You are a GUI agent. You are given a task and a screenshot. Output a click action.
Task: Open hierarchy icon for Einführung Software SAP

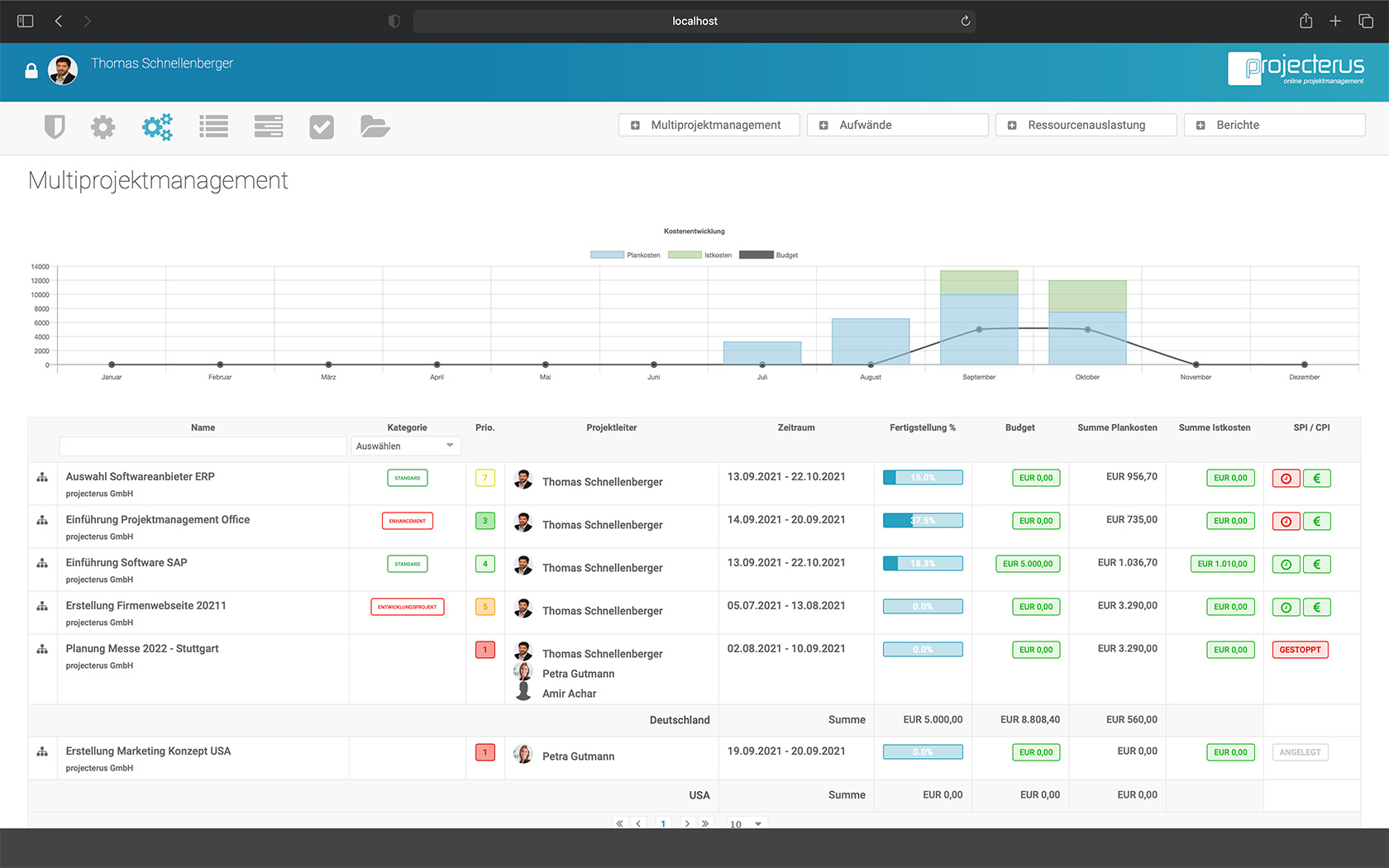click(42, 563)
